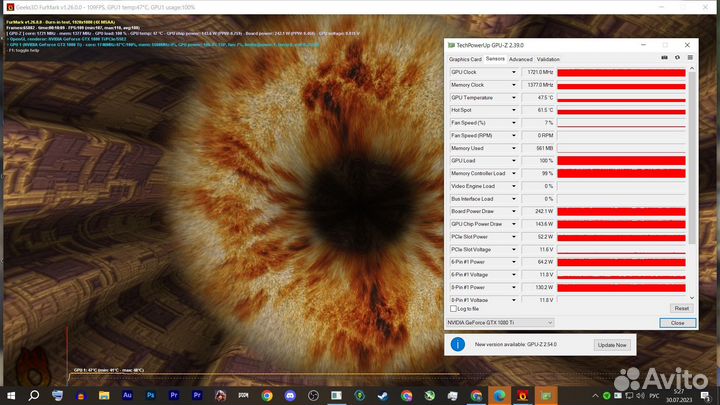Click the GPU-Z refresh icon

[677, 59]
